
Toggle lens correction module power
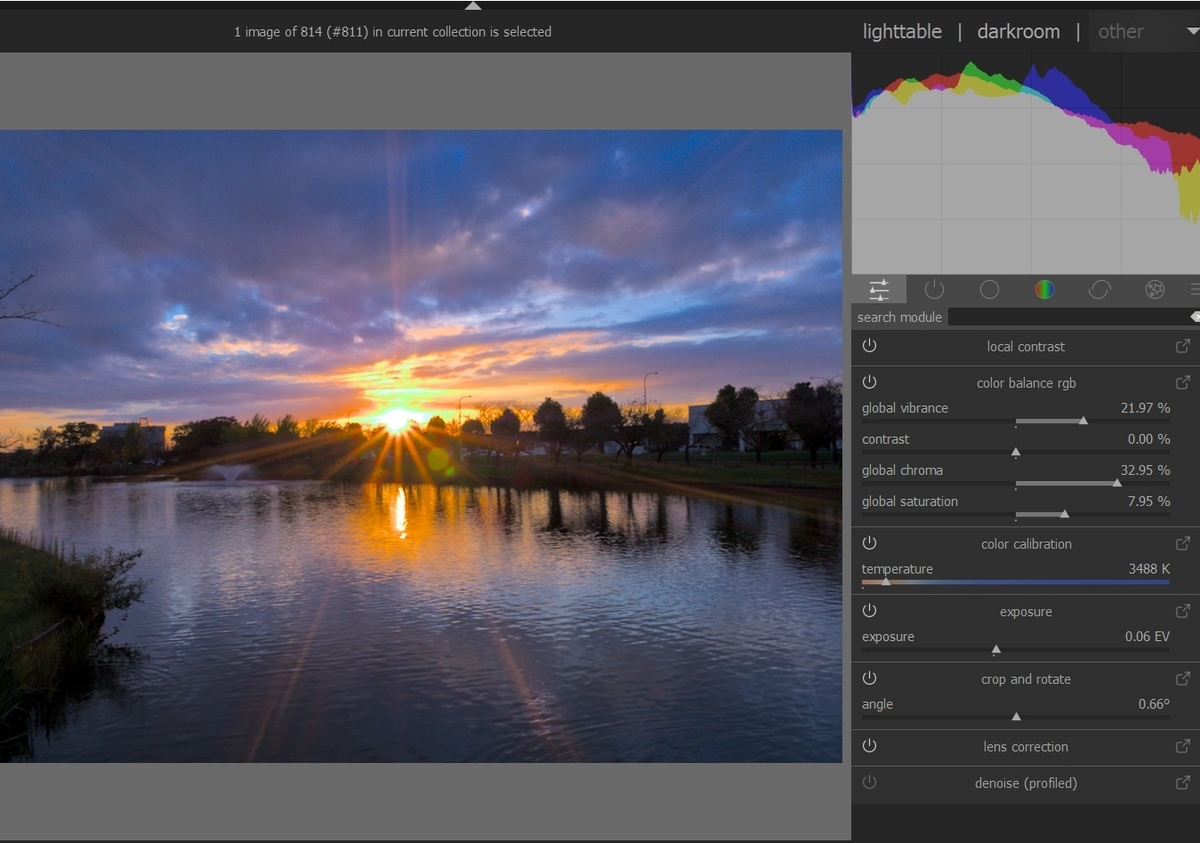pyautogui.click(x=869, y=746)
